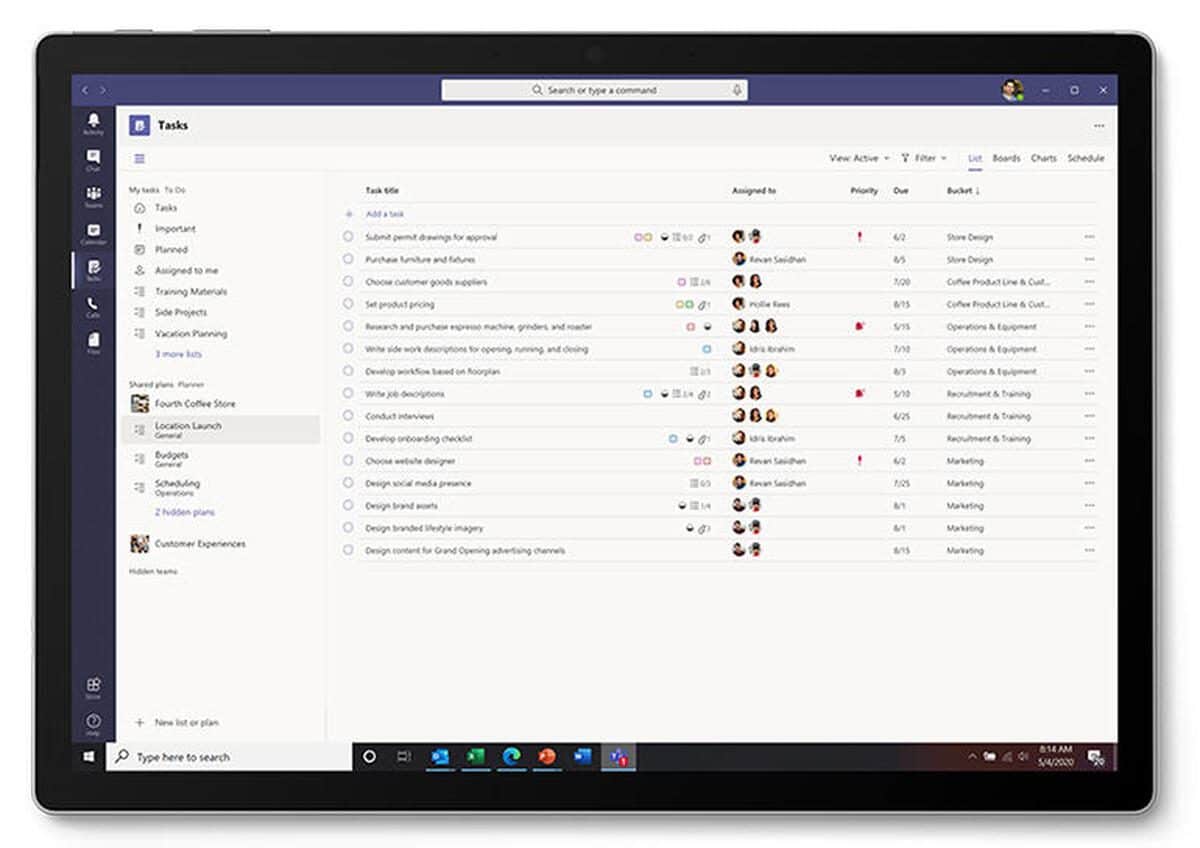1200x848 pixels.
Task: Switch to the List view tab
Action: click(x=975, y=158)
